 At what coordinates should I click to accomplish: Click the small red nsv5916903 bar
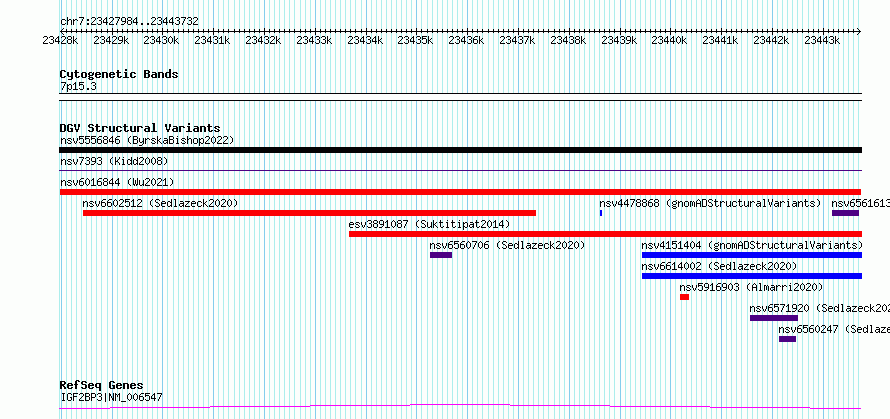click(x=685, y=297)
